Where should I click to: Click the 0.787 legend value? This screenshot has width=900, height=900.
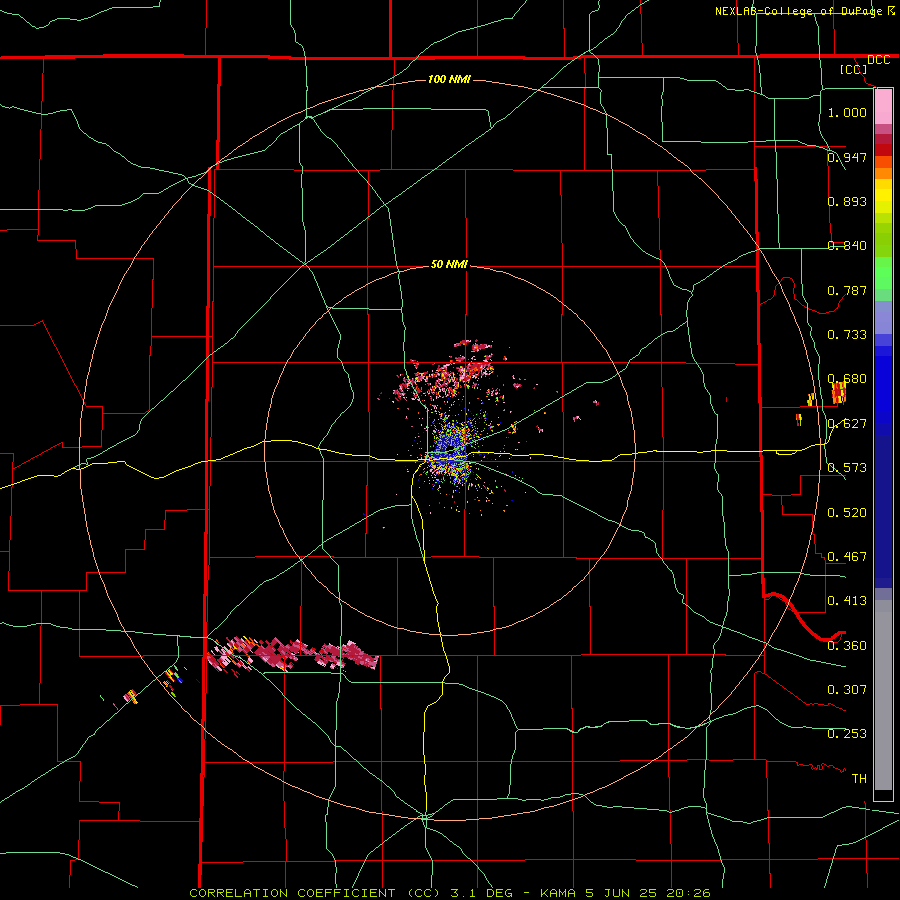[847, 290]
